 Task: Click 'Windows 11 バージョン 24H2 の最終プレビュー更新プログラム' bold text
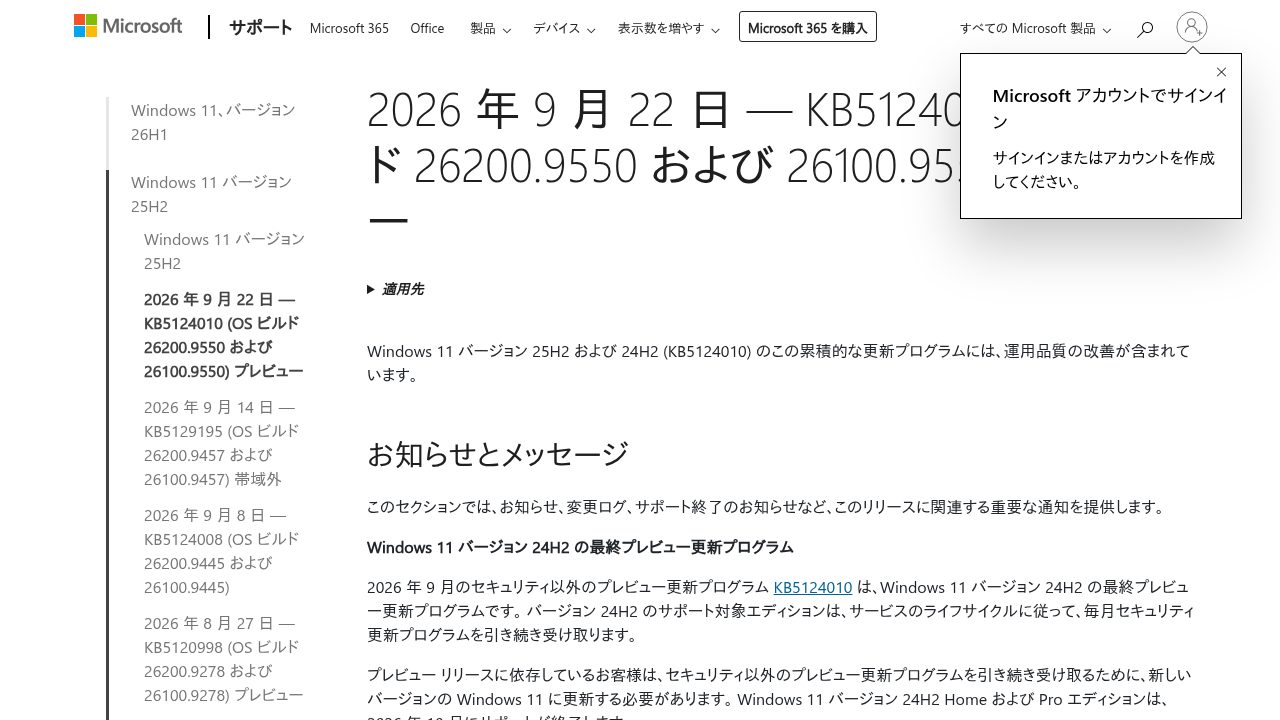(580, 547)
